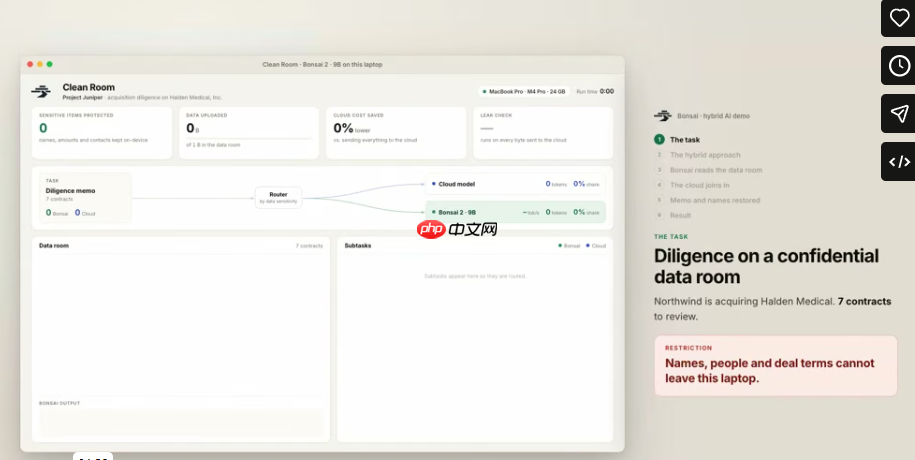
Task: Click the yellow macOS minimize button
Action: 40,64
